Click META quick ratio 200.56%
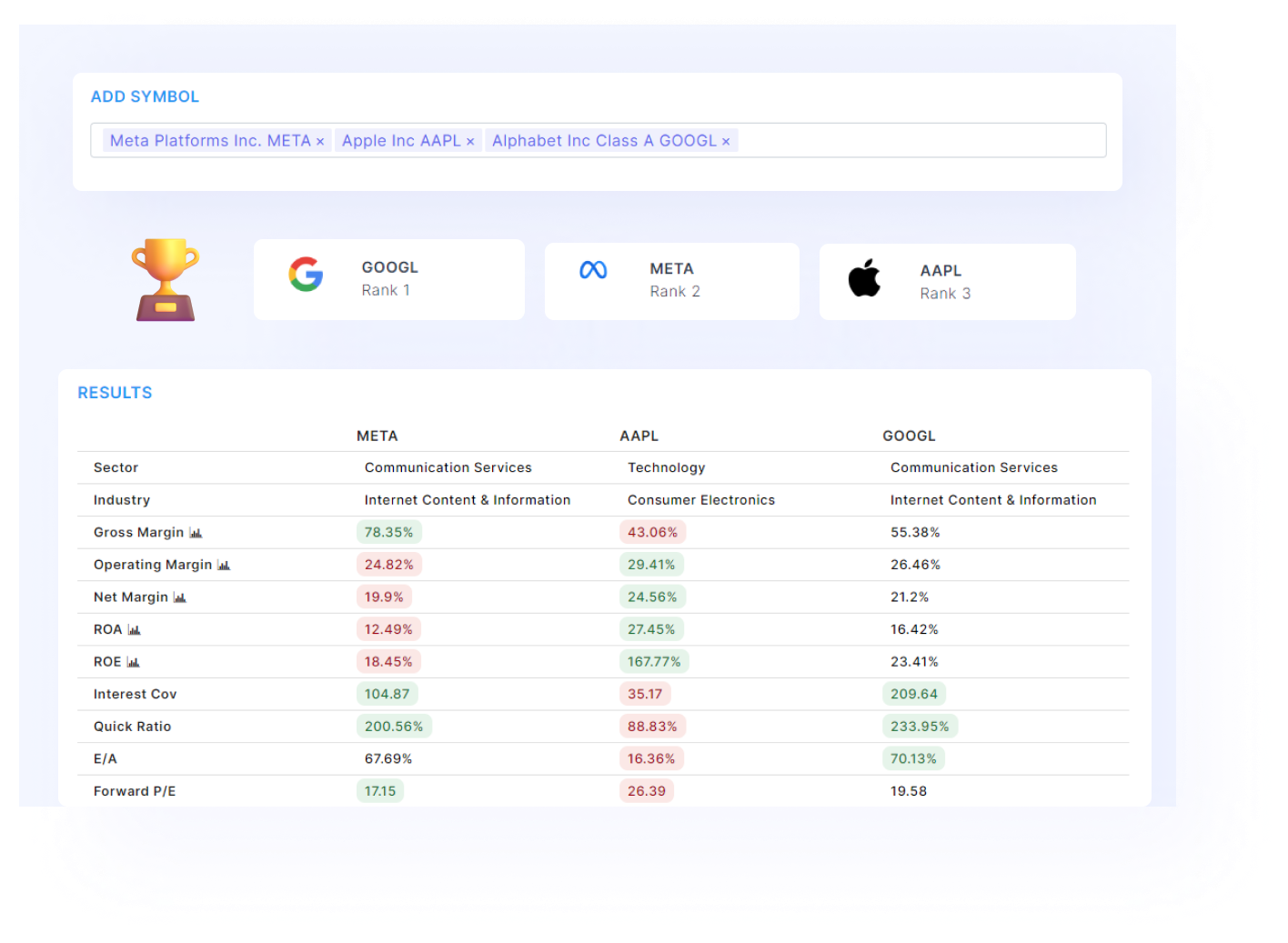The image size is (1288, 943). coord(394,727)
